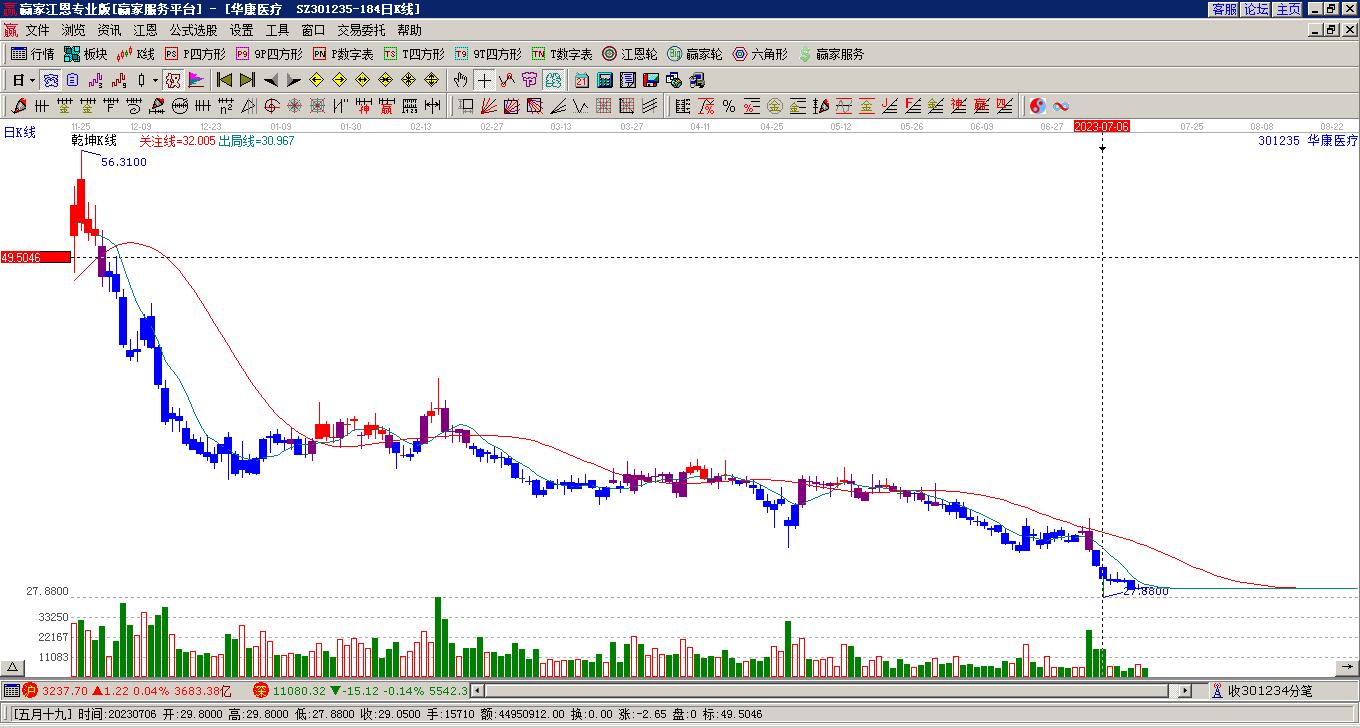Click the 关注线=32.005 label
The image size is (1360, 728).
[x=177, y=141]
